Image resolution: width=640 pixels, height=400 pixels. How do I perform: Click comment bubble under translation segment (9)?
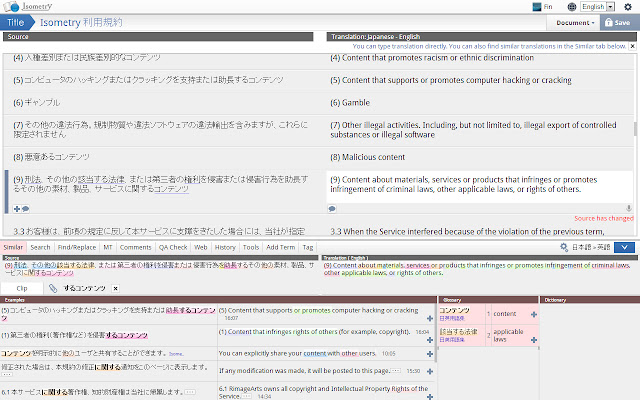pyautogui.click(x=332, y=209)
